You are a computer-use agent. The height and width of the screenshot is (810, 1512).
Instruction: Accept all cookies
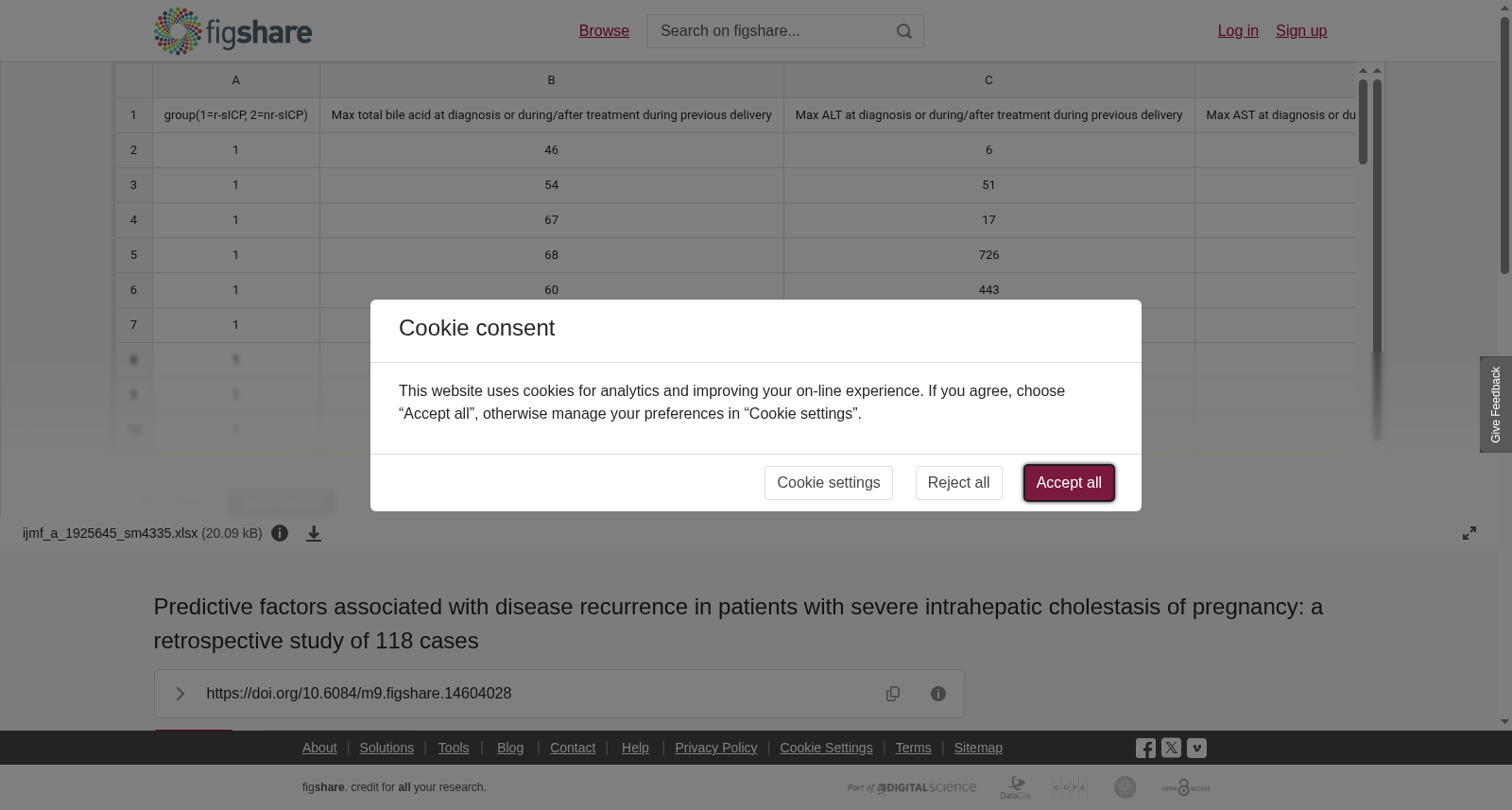(1069, 483)
